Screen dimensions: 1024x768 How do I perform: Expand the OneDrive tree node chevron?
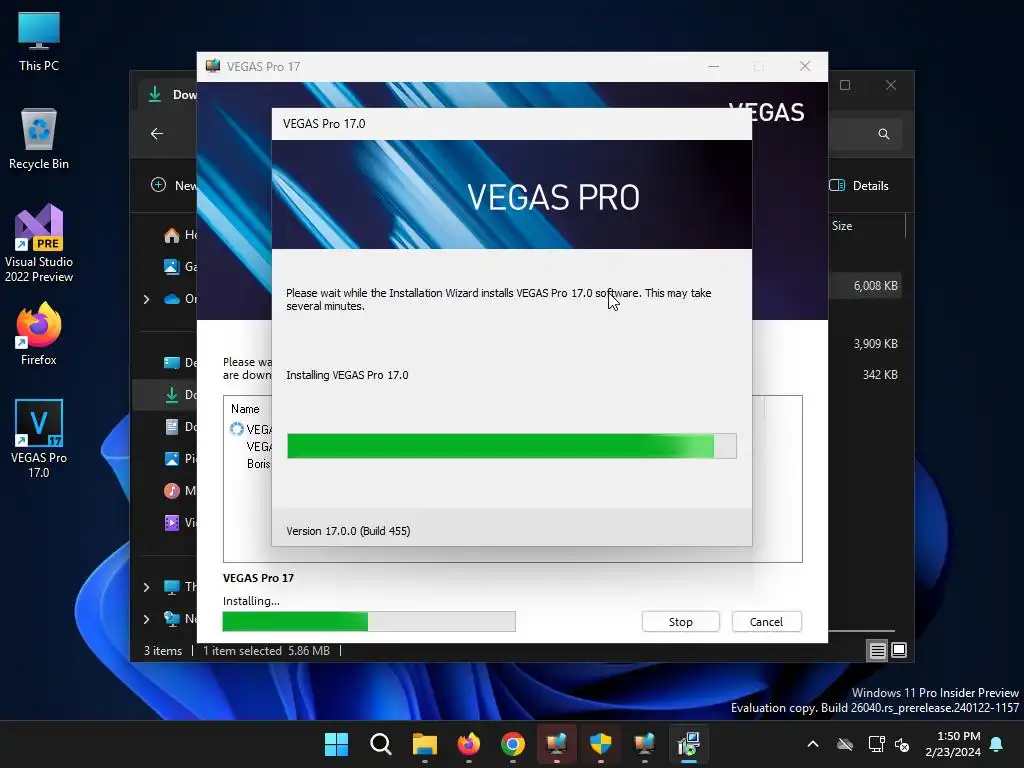point(146,299)
